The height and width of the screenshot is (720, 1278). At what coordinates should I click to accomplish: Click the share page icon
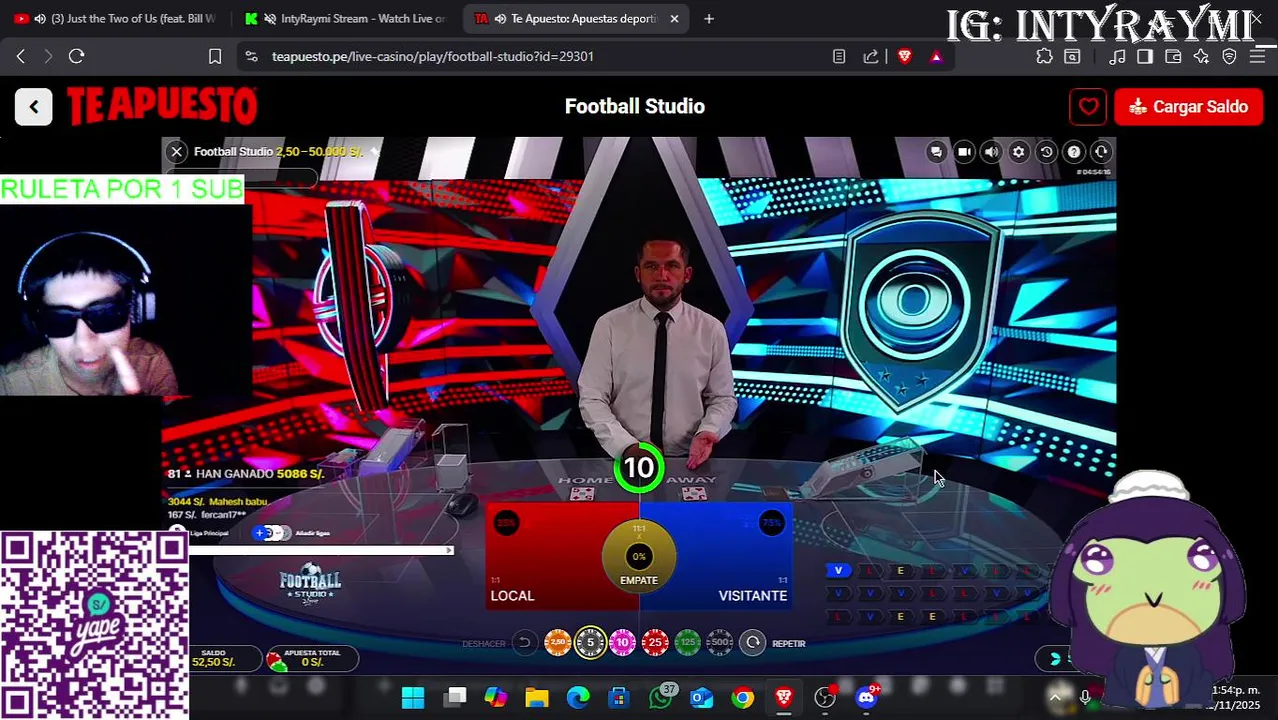(871, 57)
